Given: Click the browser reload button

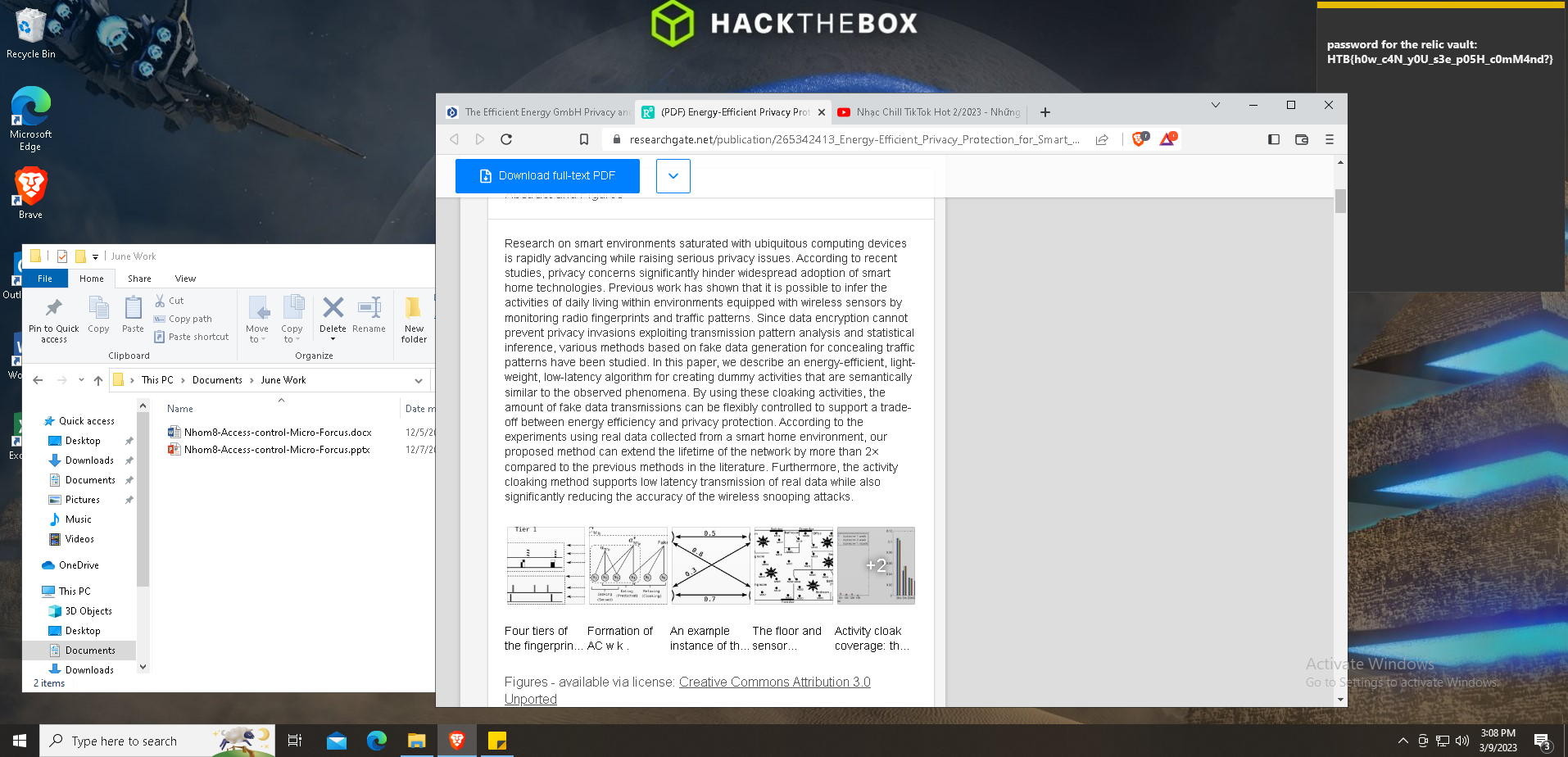Looking at the screenshot, I should (506, 139).
